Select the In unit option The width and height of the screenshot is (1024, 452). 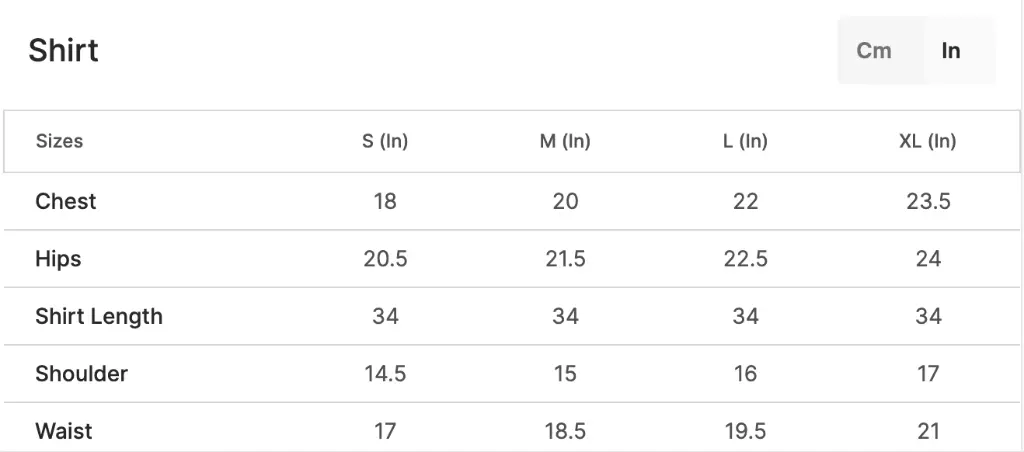coord(951,50)
